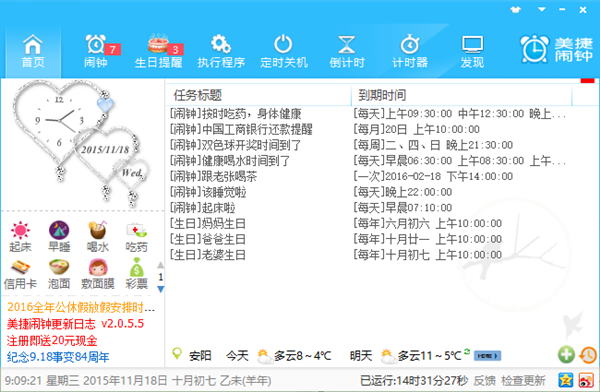Click tomorrow's 多云11~5℃ weather icon

(388, 356)
